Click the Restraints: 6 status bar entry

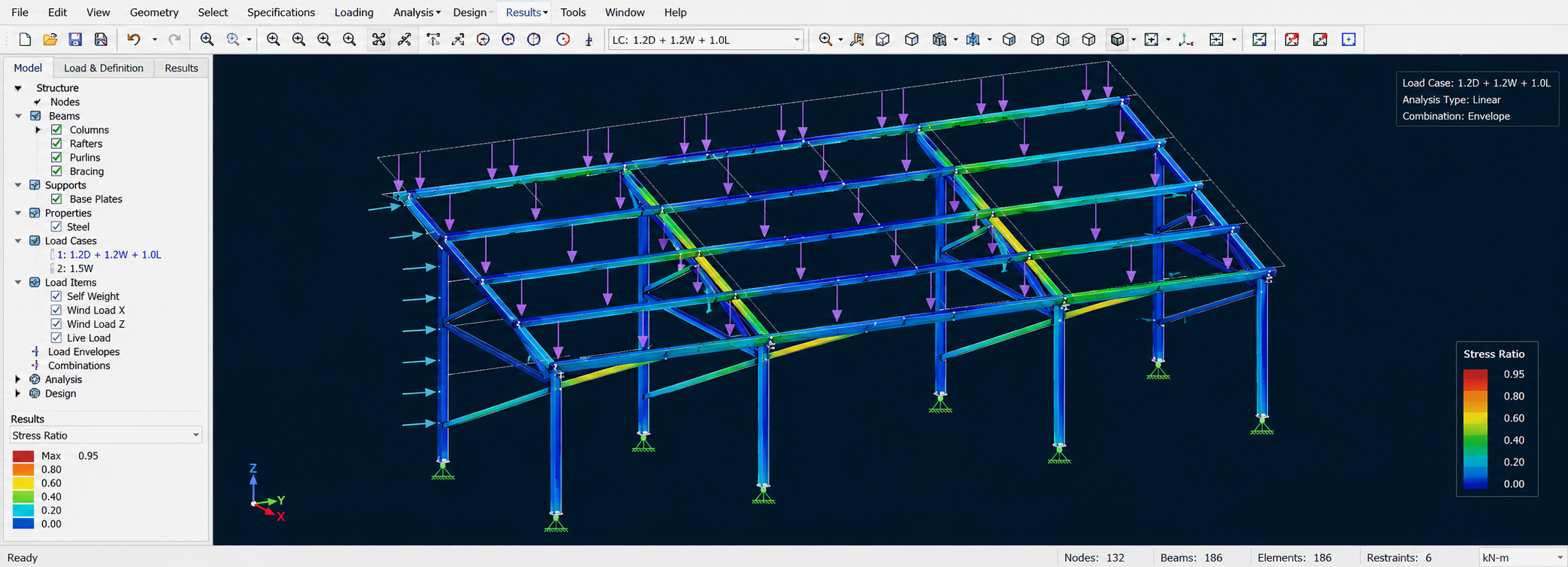pos(1399,557)
